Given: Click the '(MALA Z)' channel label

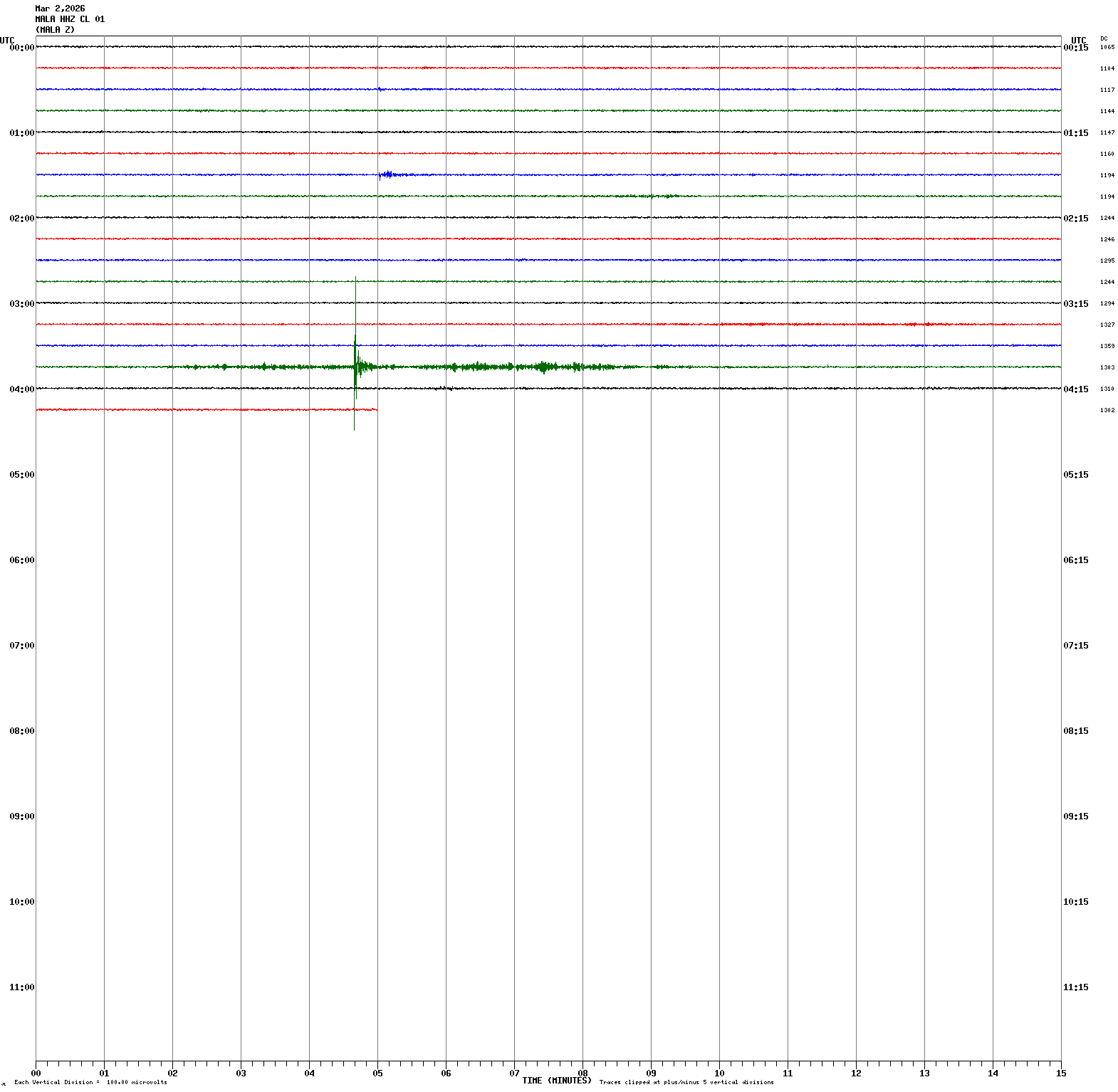Looking at the screenshot, I should coord(55,30).
